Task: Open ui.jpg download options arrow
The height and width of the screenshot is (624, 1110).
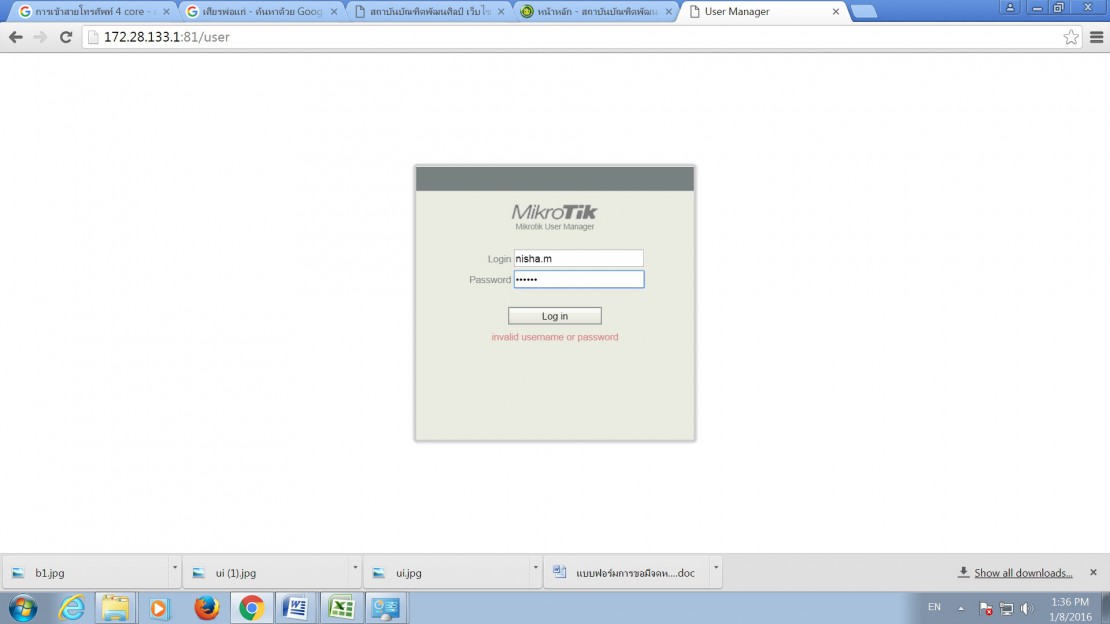Action: (535, 568)
